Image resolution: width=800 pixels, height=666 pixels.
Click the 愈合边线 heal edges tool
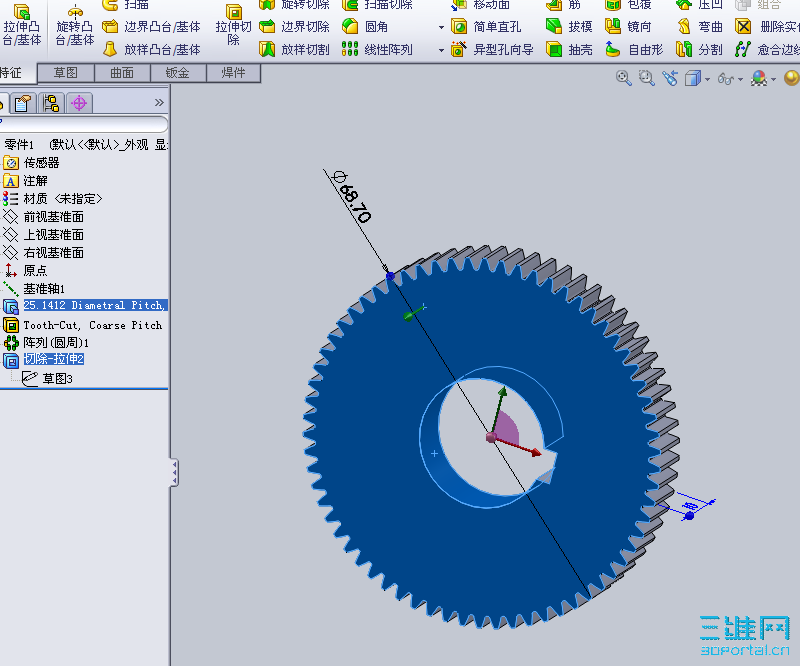click(x=767, y=50)
